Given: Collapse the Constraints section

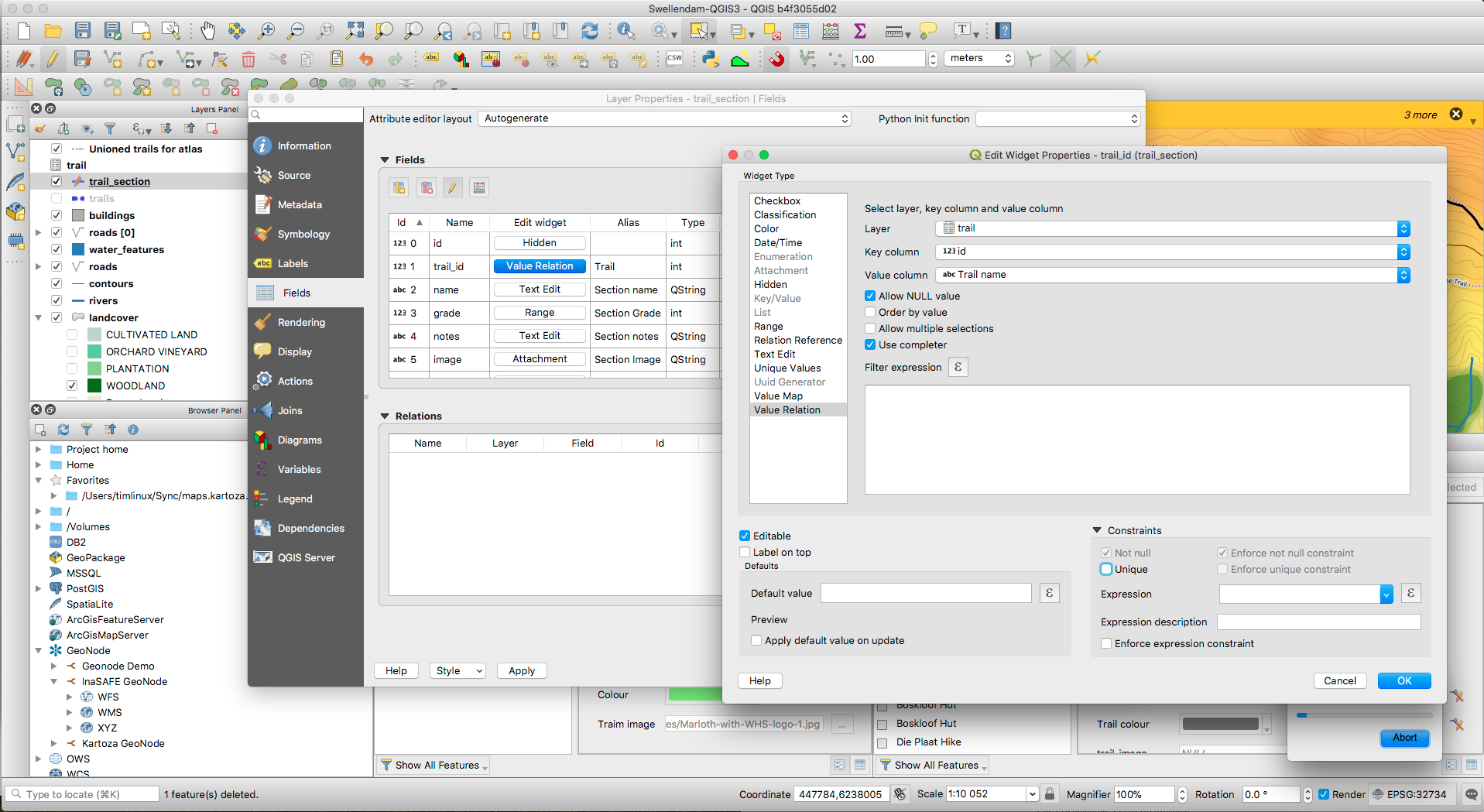Looking at the screenshot, I should (x=1097, y=530).
